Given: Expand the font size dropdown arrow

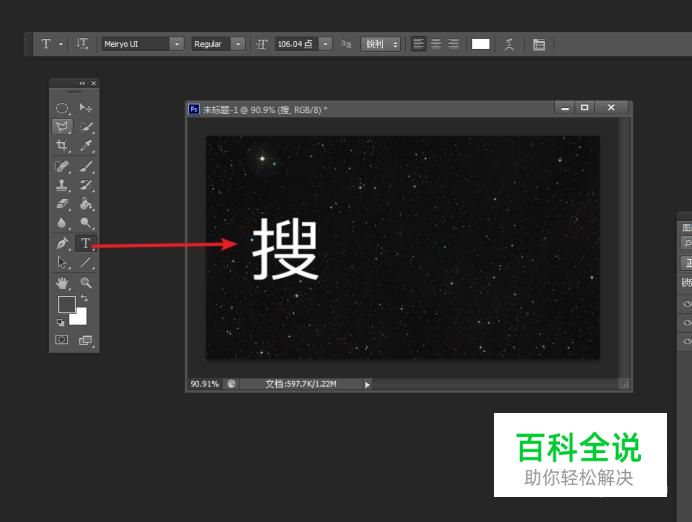Looking at the screenshot, I should (325, 44).
